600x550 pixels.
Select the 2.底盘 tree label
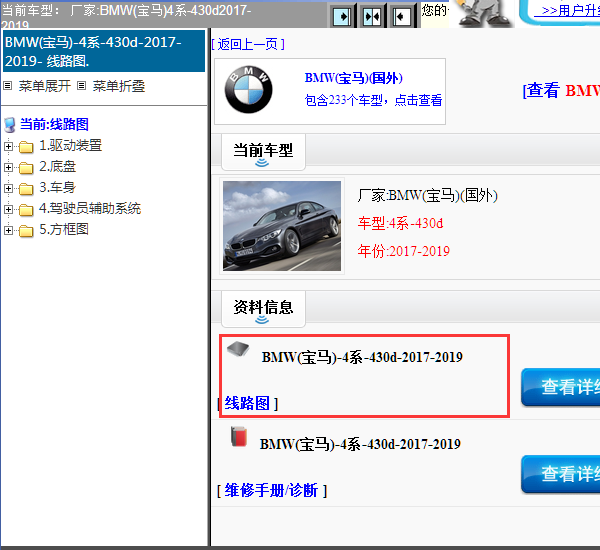tap(57, 166)
